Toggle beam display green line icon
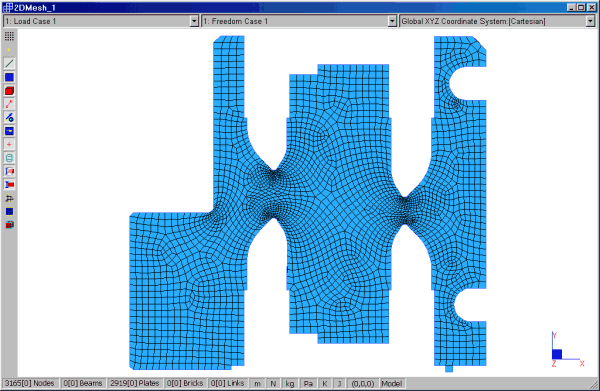 click(x=9, y=64)
